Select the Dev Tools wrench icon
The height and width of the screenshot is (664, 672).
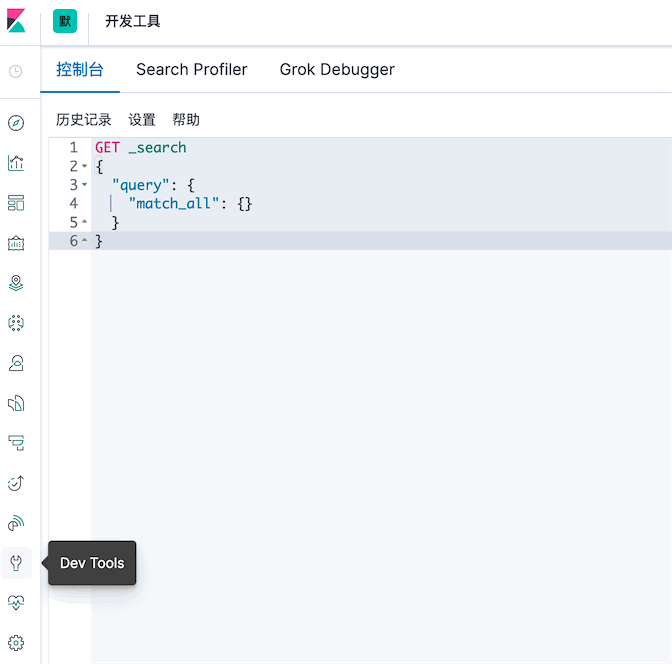coord(16,563)
